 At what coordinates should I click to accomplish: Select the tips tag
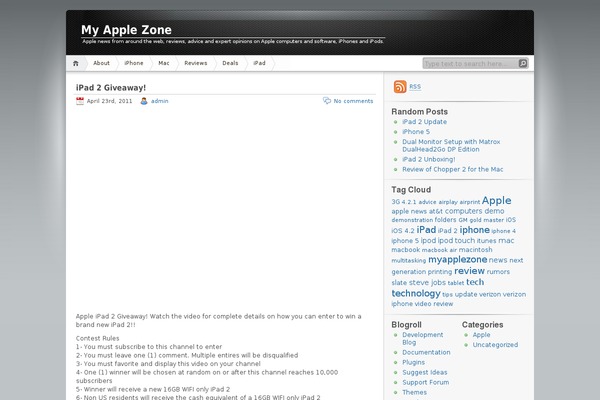447,295
